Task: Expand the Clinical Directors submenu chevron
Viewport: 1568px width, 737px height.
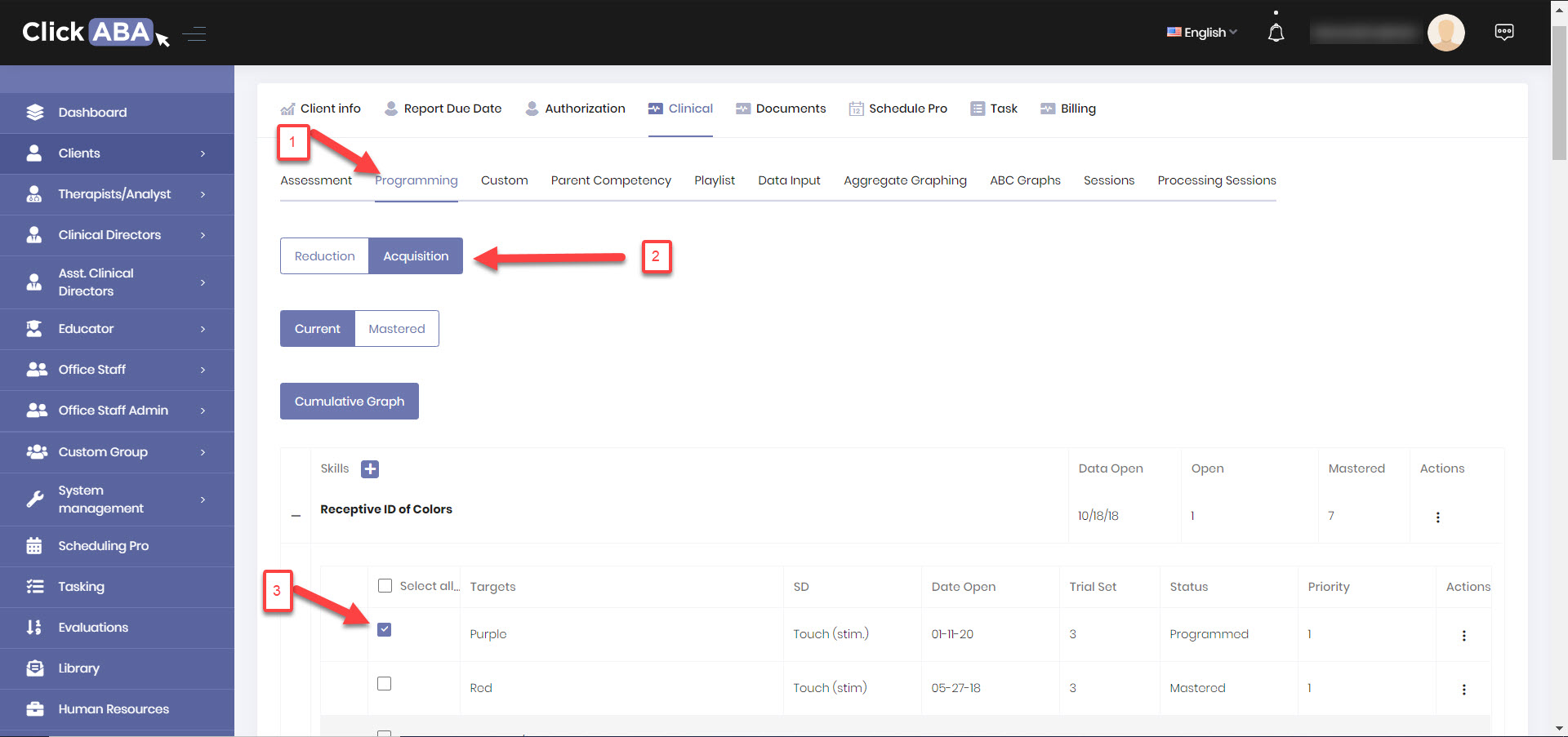Action: coord(203,235)
